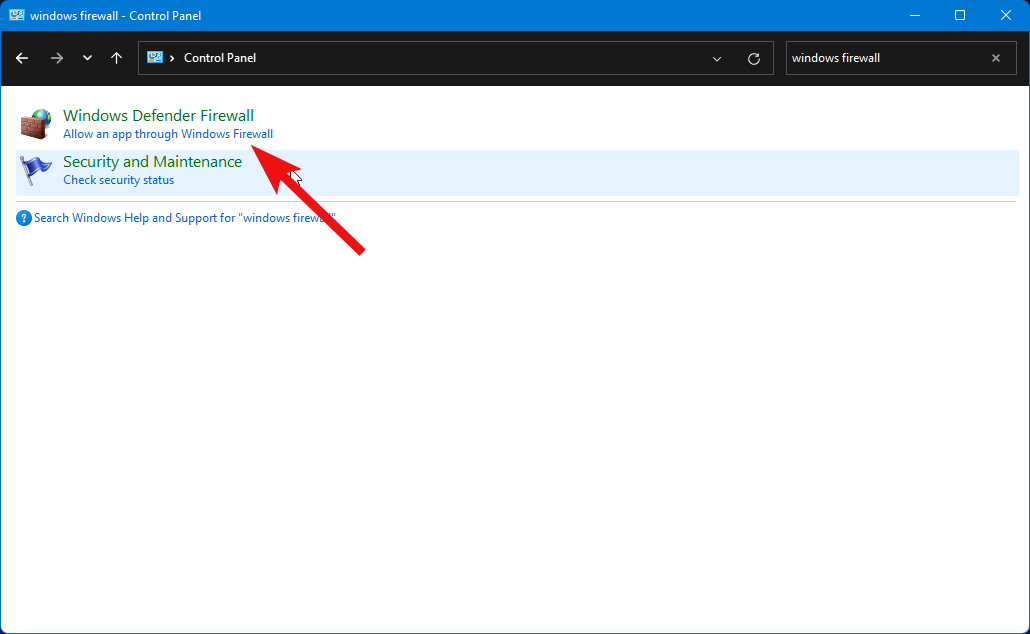Open the address bar dropdown arrow
This screenshot has width=1030, height=634.
pyautogui.click(x=716, y=58)
